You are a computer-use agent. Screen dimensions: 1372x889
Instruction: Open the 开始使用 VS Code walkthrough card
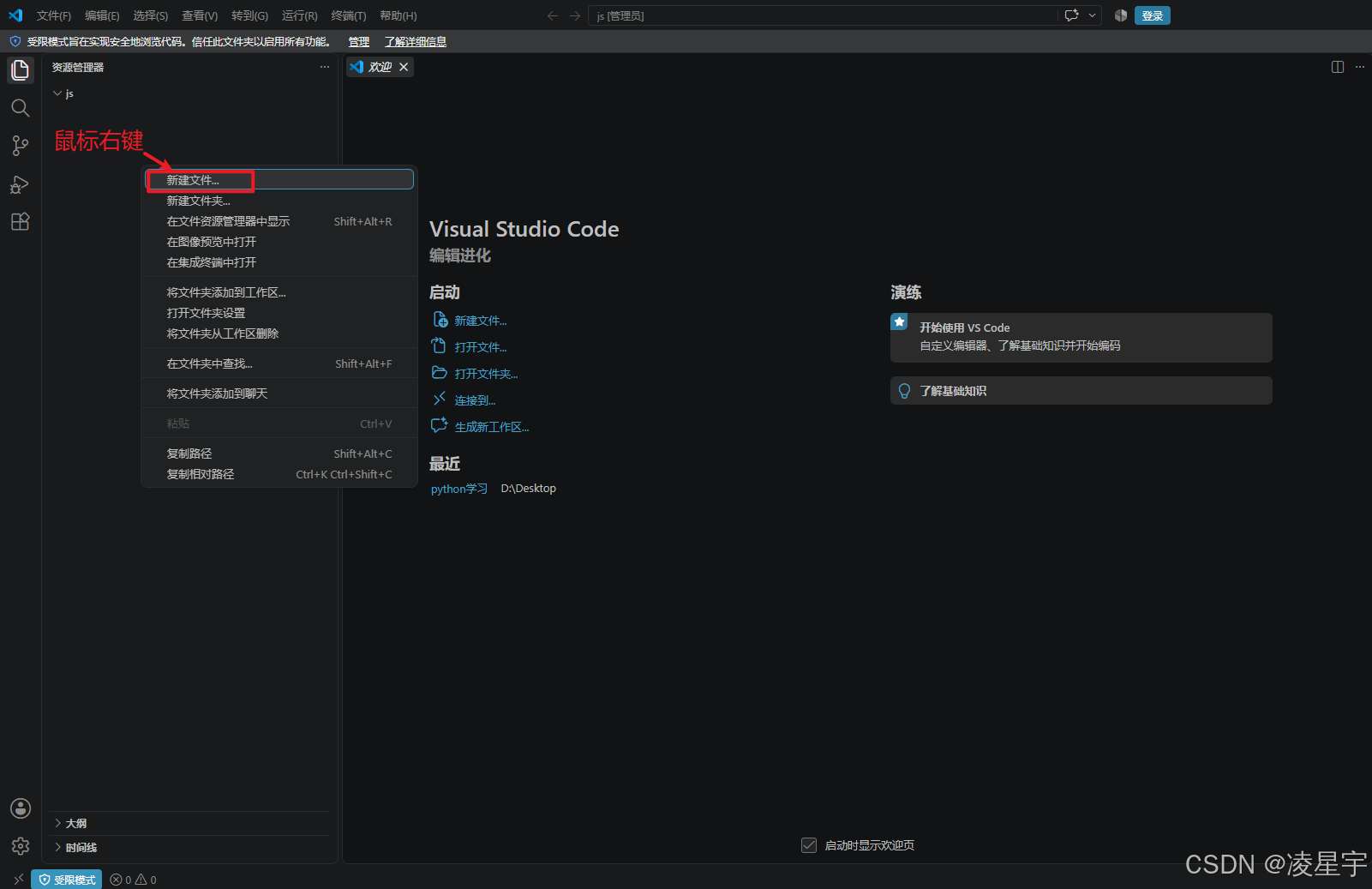pyautogui.click(x=1081, y=337)
